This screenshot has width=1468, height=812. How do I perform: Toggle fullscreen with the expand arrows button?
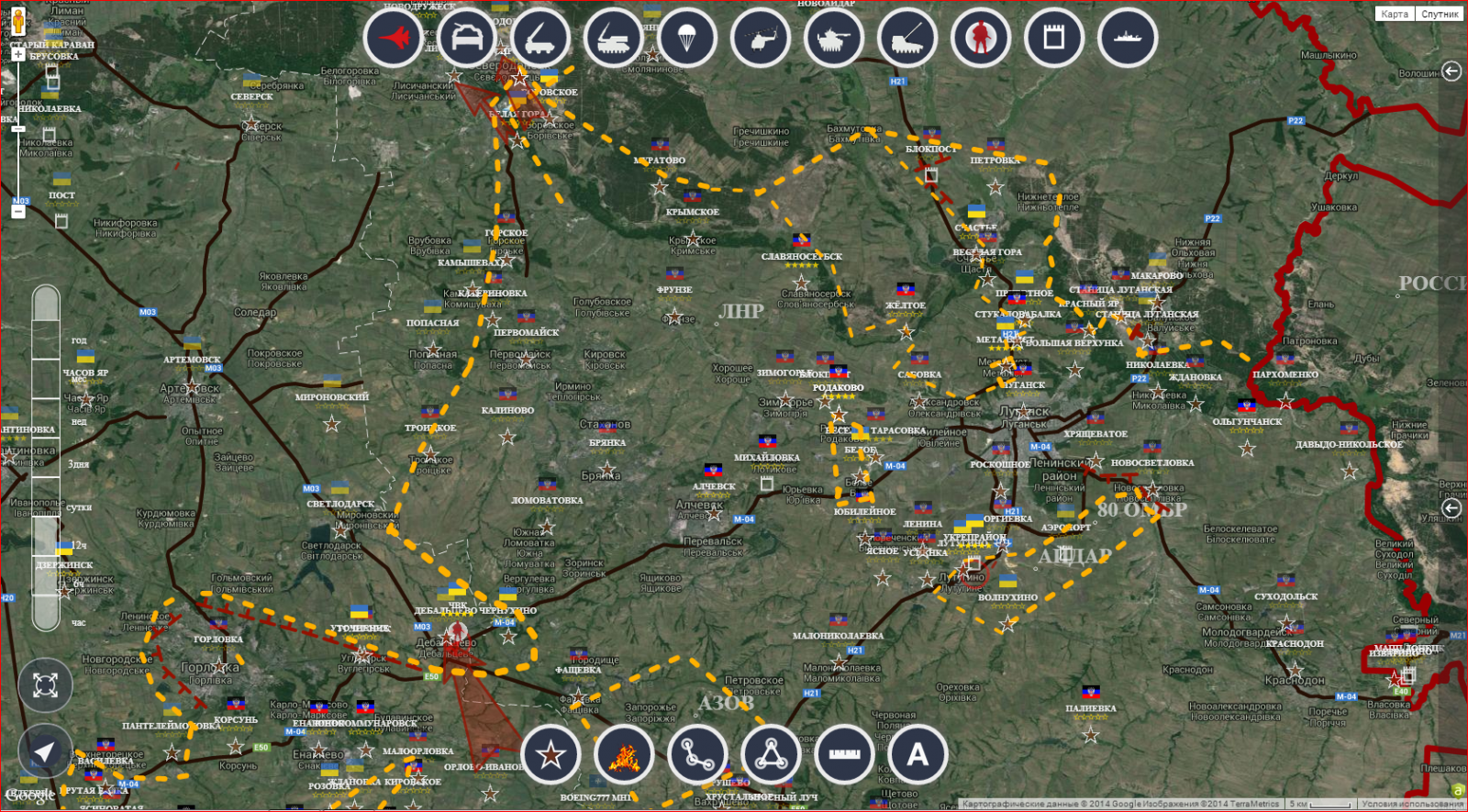[x=45, y=684]
